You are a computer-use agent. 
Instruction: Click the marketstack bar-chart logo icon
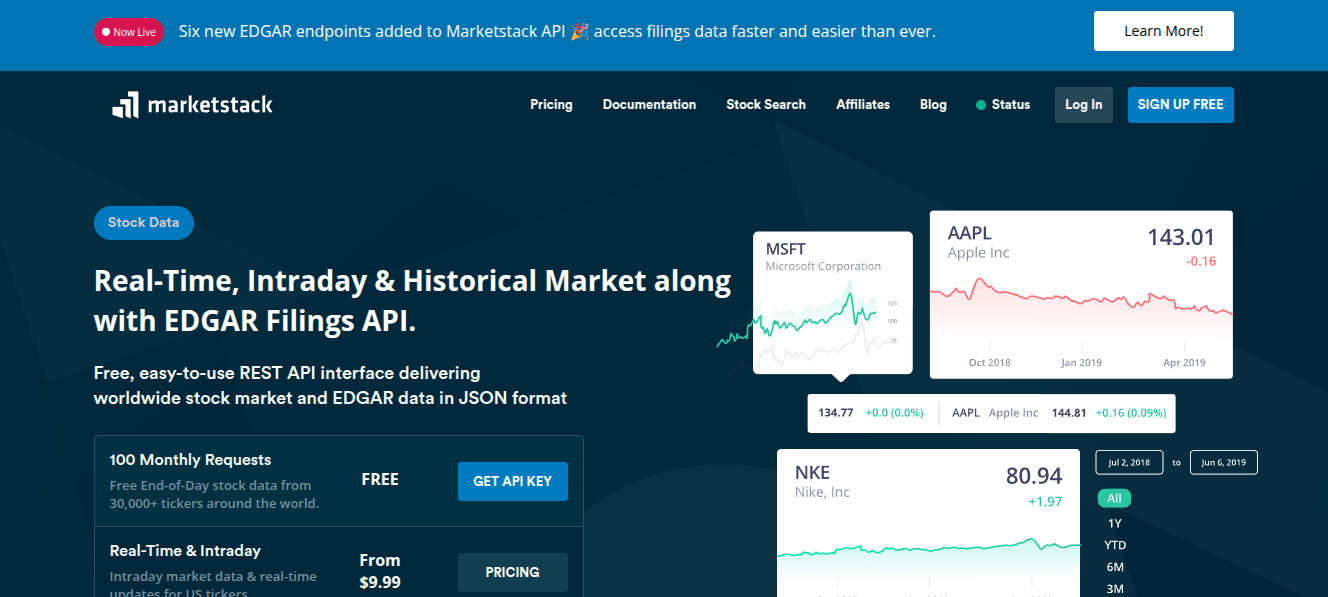(126, 104)
